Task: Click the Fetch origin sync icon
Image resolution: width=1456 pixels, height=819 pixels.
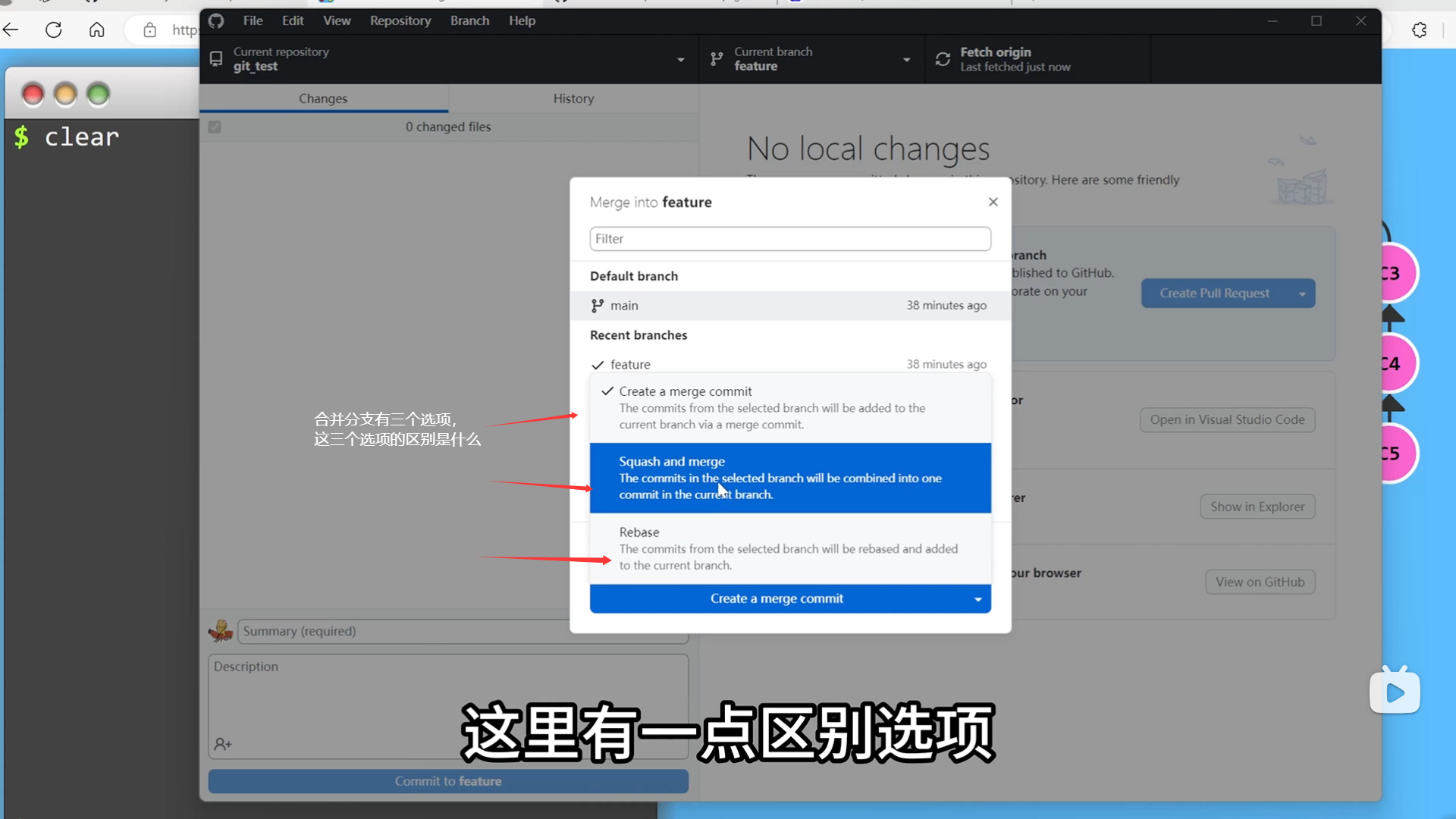Action: (x=943, y=59)
